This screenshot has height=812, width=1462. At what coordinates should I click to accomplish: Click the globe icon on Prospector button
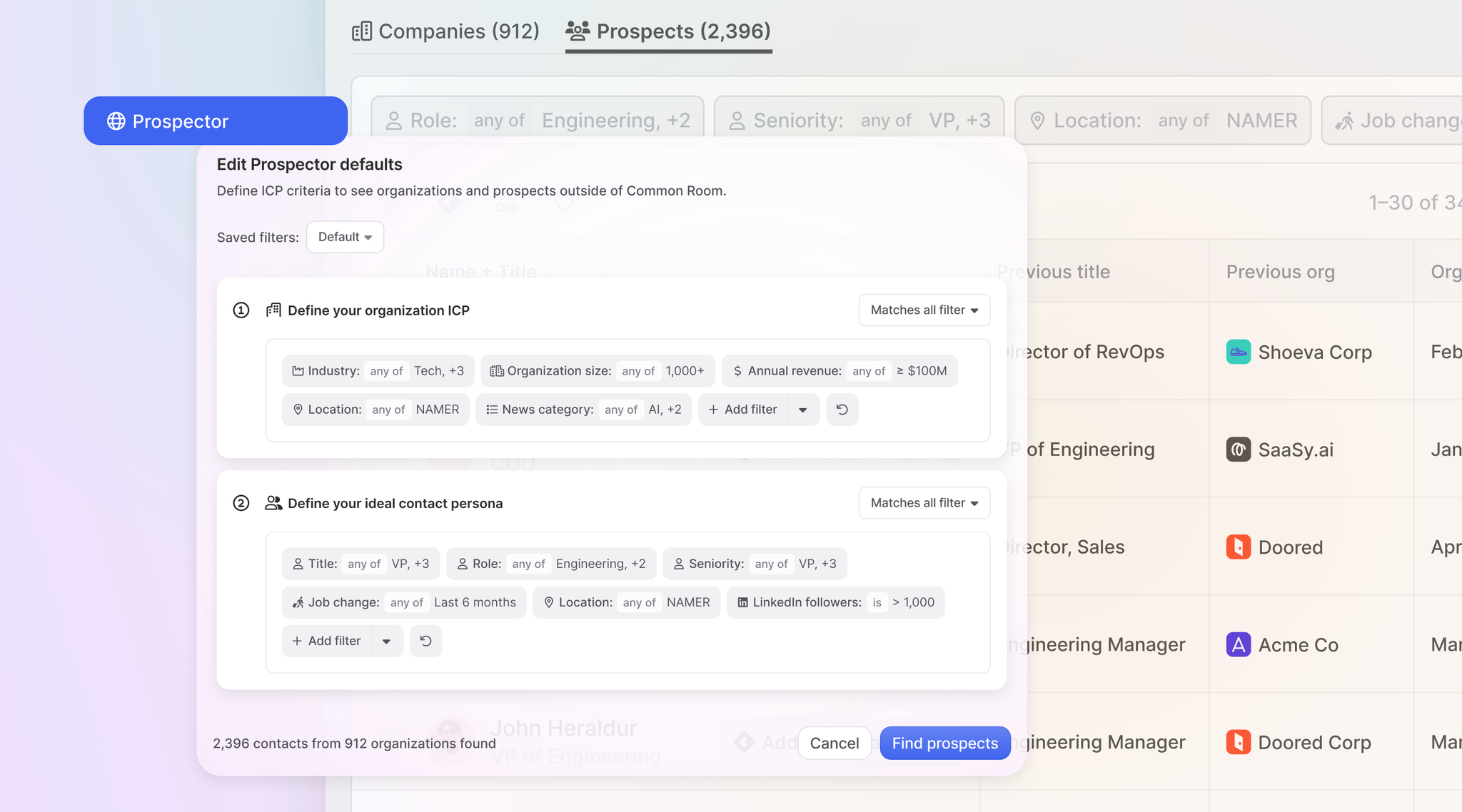(x=116, y=121)
